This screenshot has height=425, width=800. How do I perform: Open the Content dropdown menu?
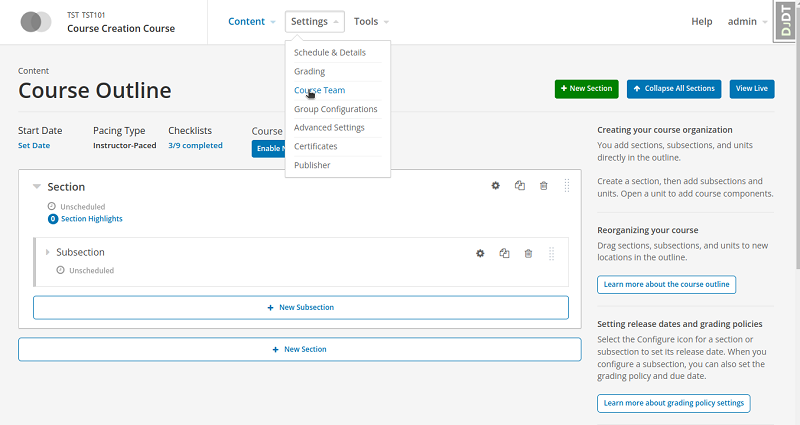coord(252,21)
